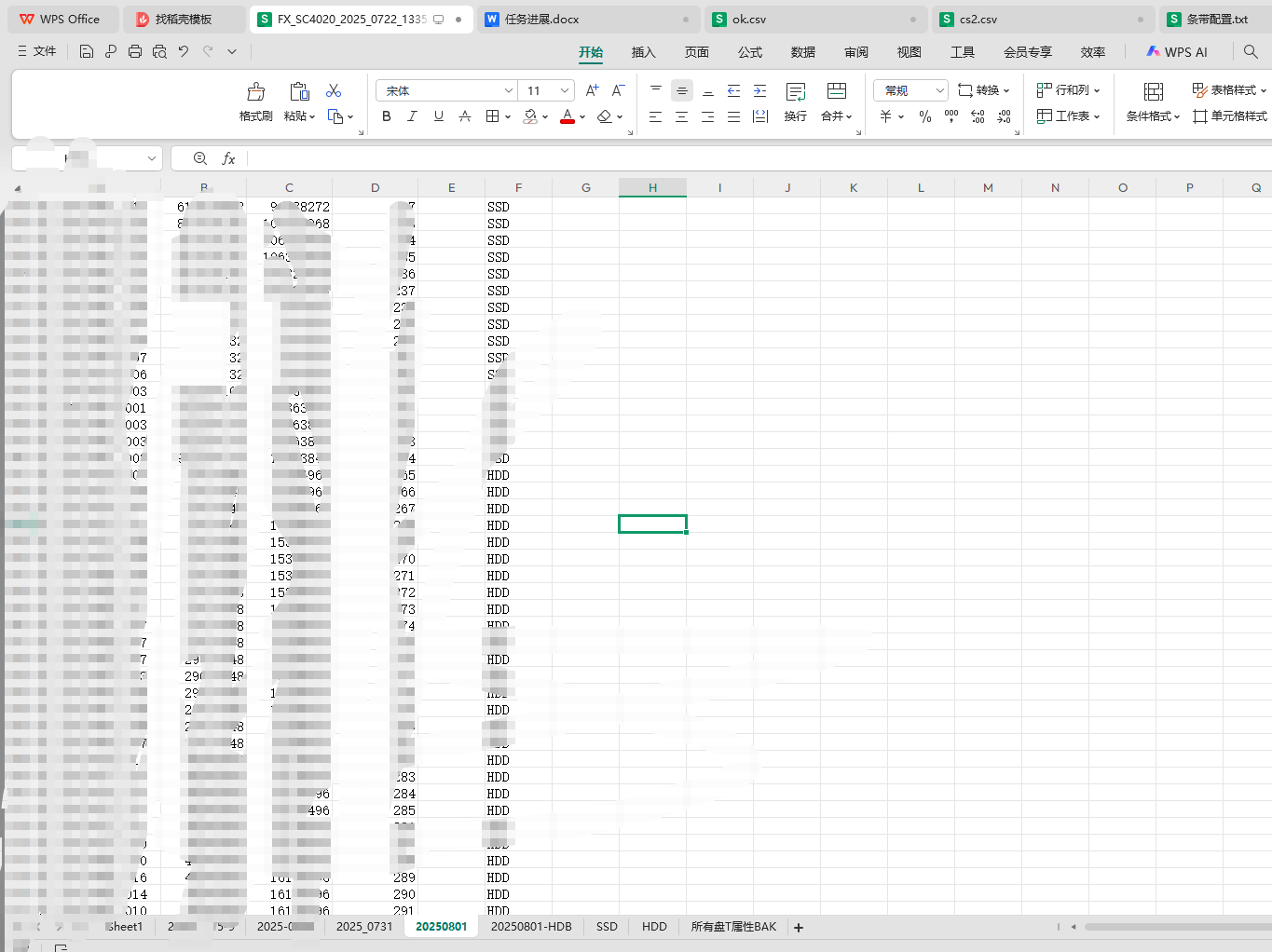Open the 条件格式 button
Screen dimensions: 1272x952
click(x=1153, y=101)
